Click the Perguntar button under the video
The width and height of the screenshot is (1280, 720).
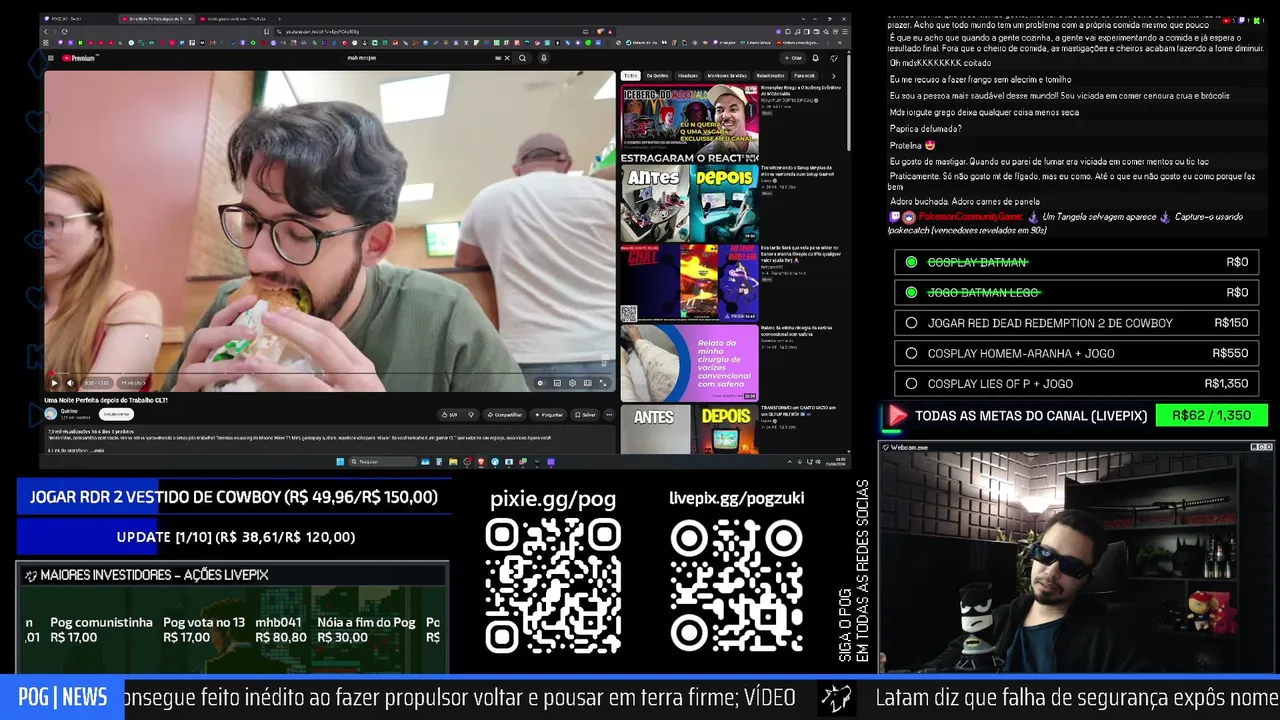[x=549, y=414]
